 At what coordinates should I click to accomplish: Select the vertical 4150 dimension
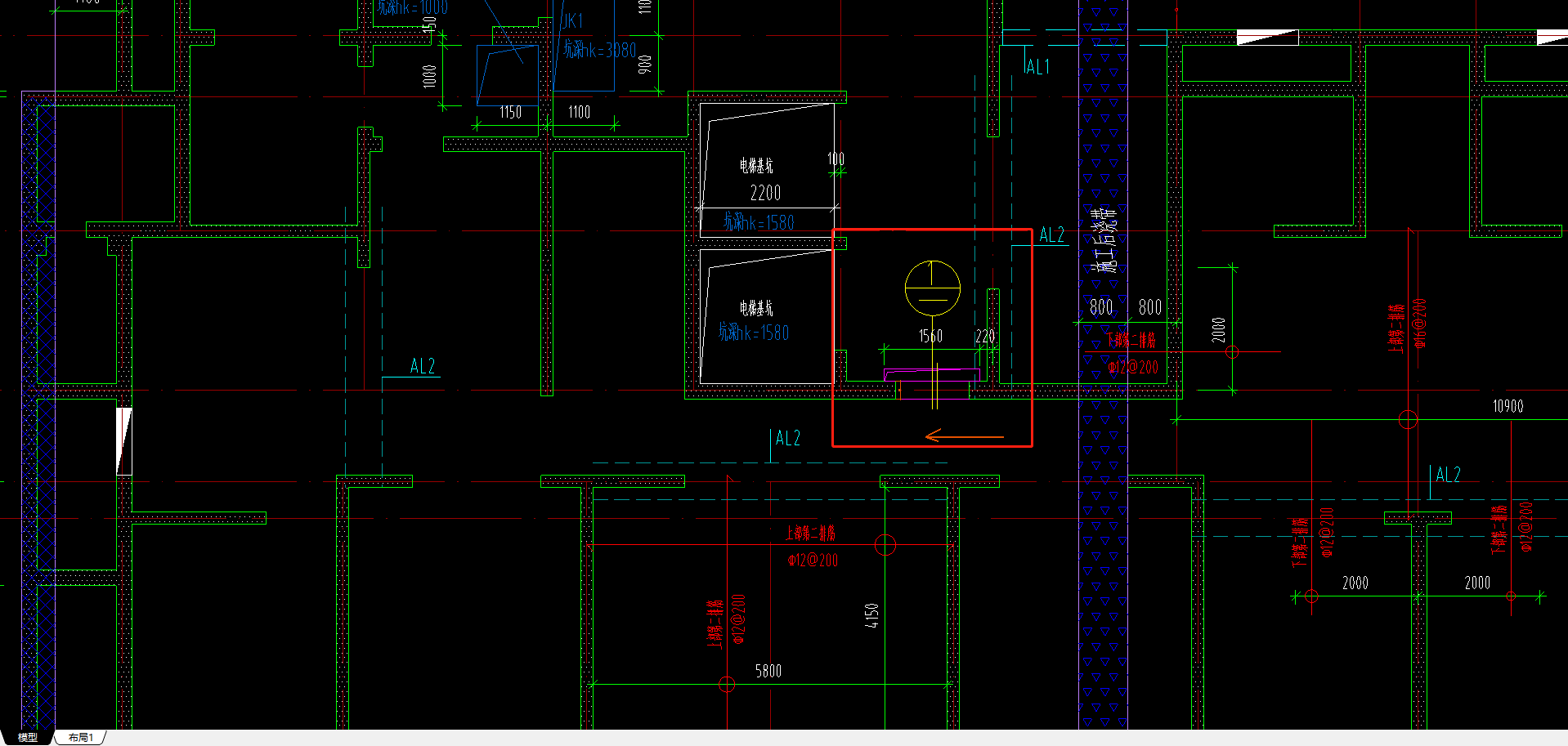[x=871, y=615]
